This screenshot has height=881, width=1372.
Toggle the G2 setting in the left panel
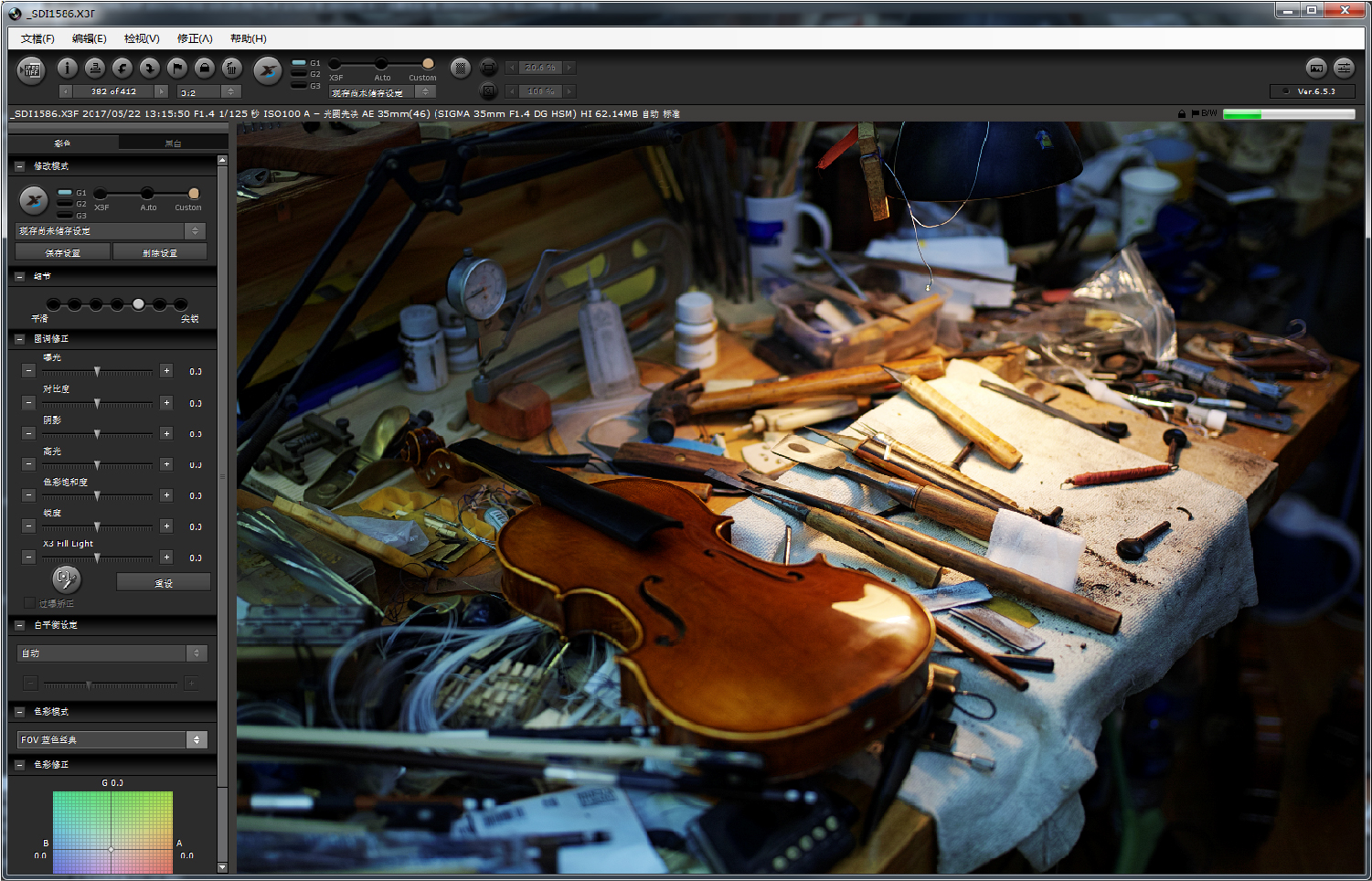tap(66, 204)
